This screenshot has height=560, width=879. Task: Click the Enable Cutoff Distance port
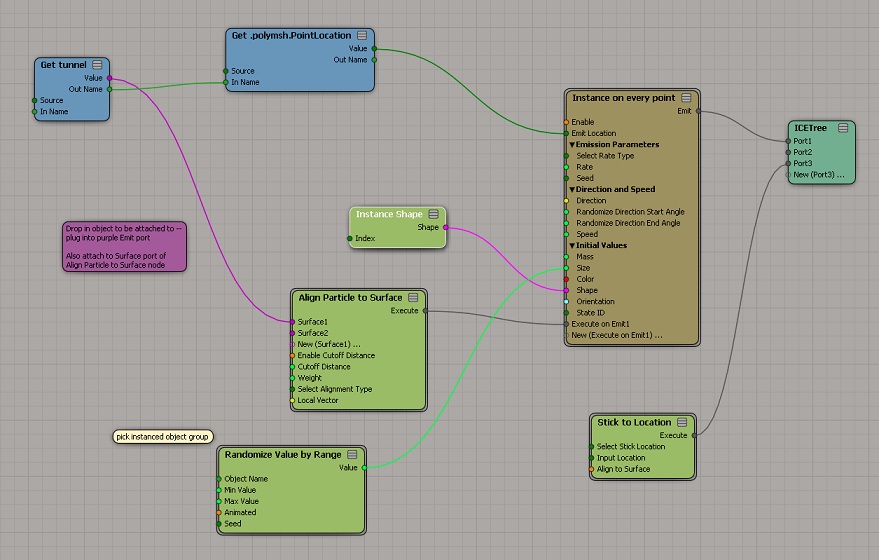[292, 355]
